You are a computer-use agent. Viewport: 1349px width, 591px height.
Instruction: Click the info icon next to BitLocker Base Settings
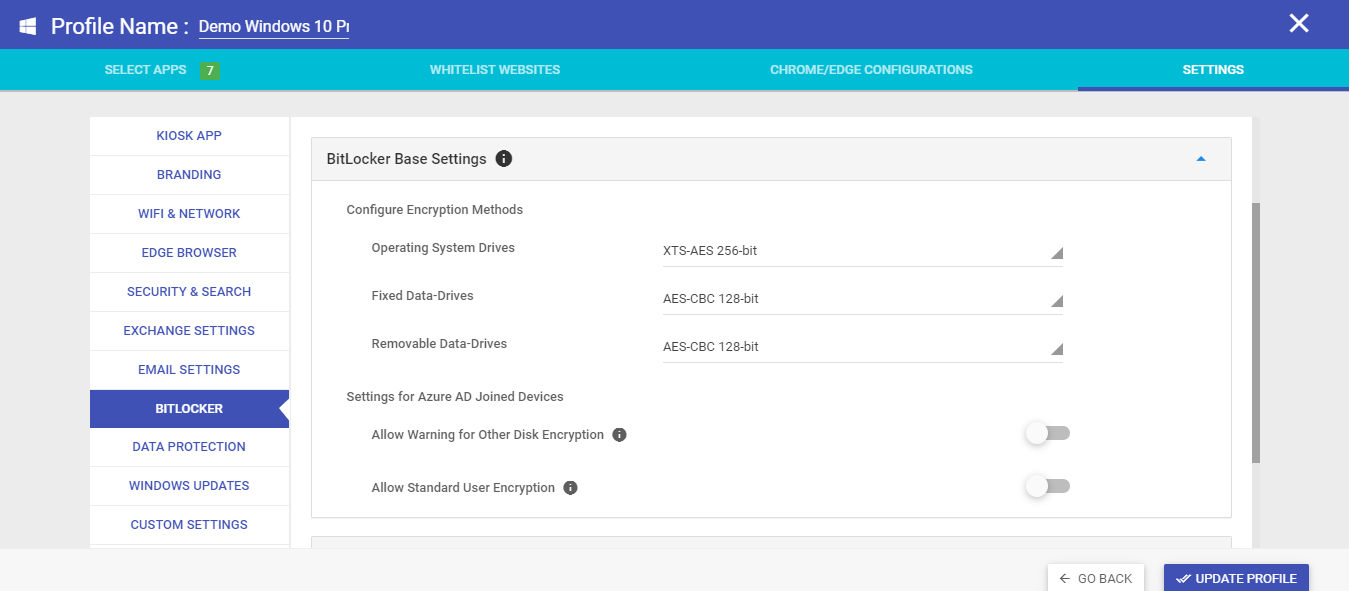pyautogui.click(x=504, y=159)
